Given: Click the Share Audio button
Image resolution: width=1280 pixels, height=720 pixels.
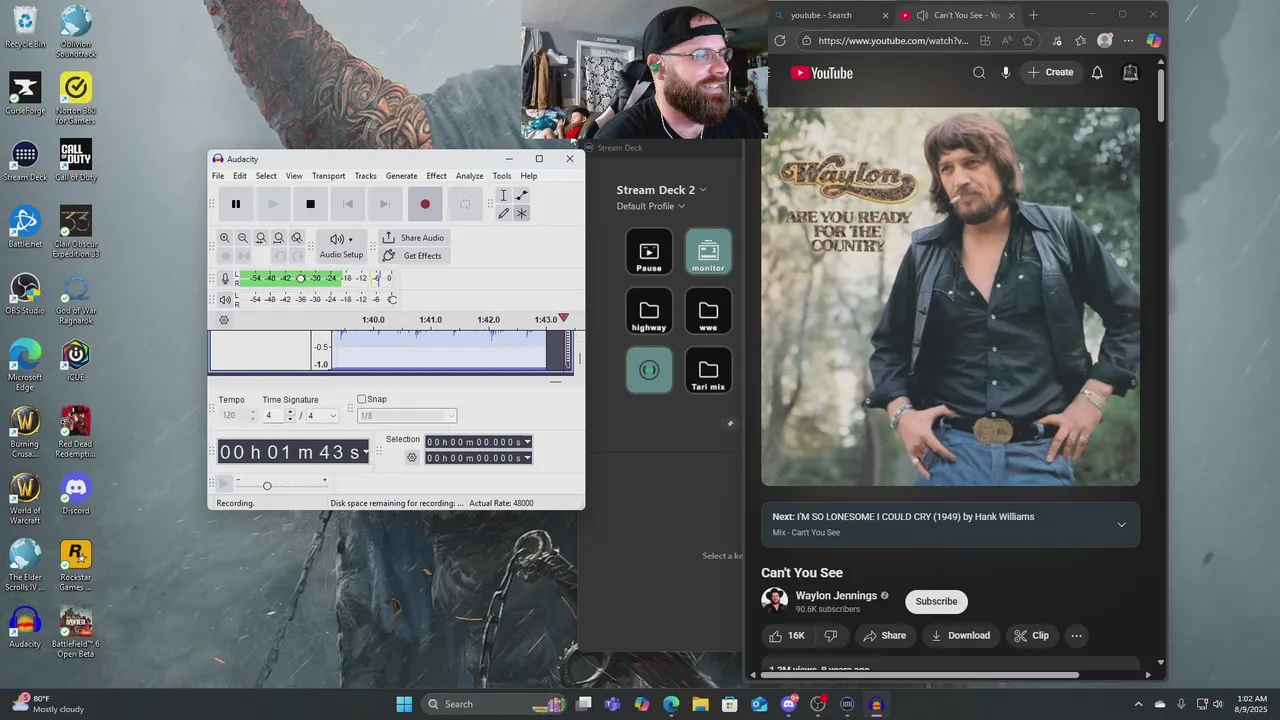Looking at the screenshot, I should click(x=414, y=238).
